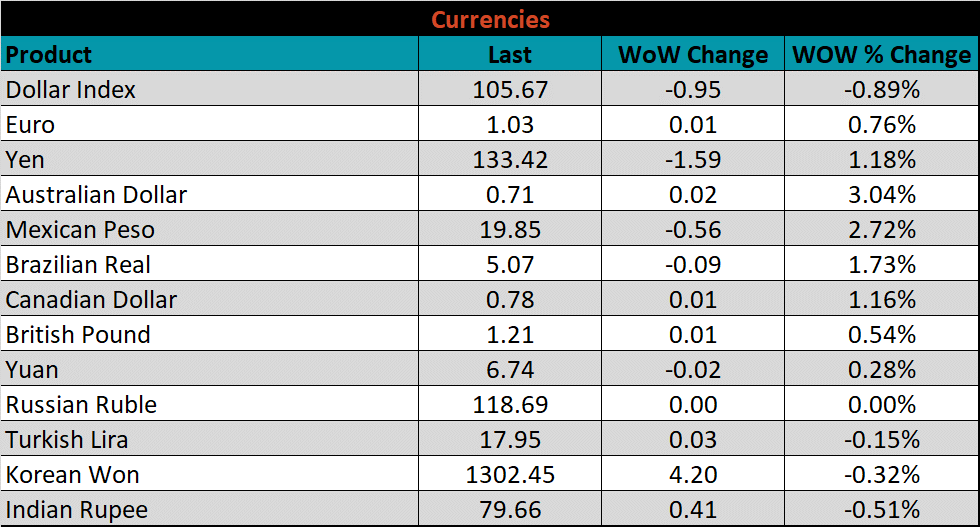Image resolution: width=980 pixels, height=527 pixels.
Task: Click Dollar Index percent change -0.89%
Action: [x=881, y=90]
